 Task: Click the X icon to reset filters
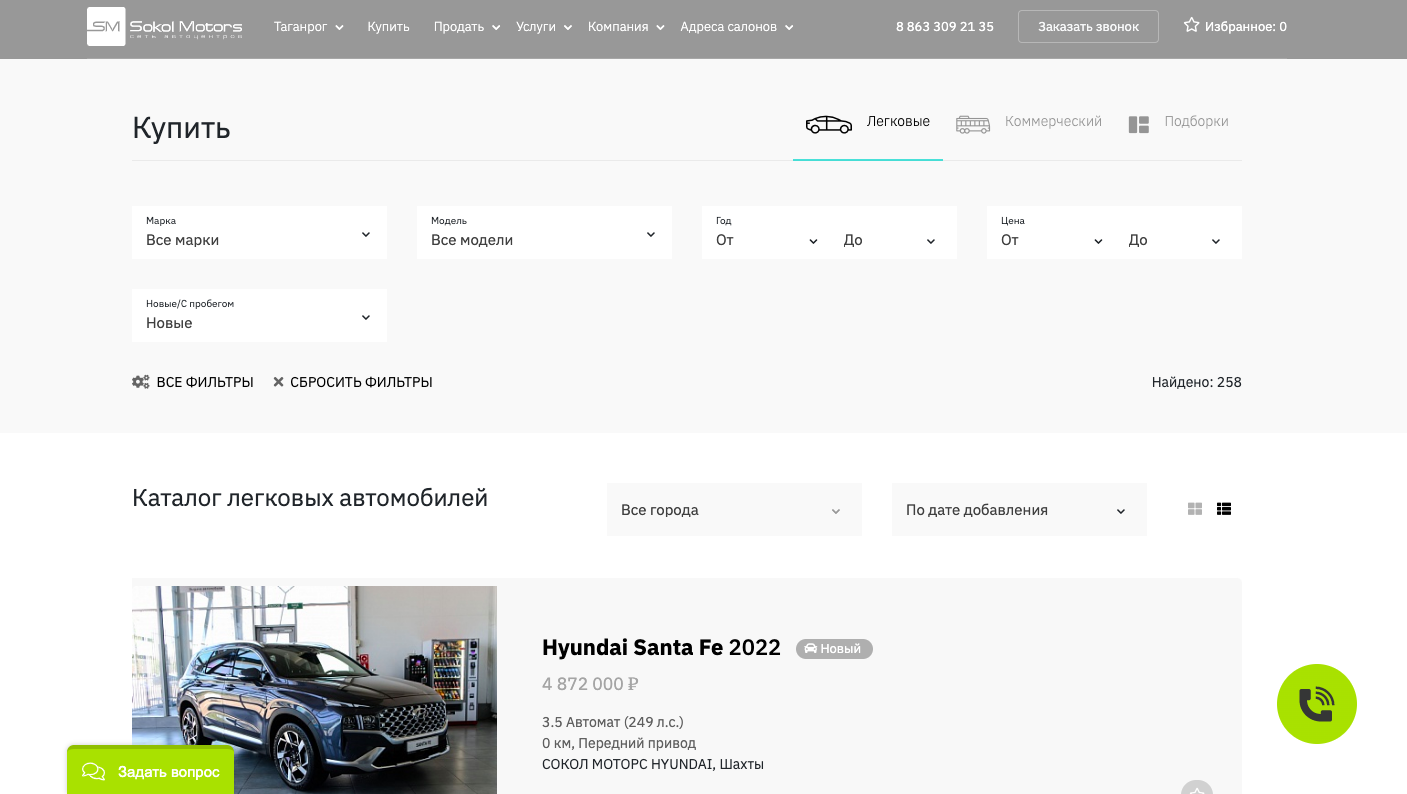click(279, 382)
